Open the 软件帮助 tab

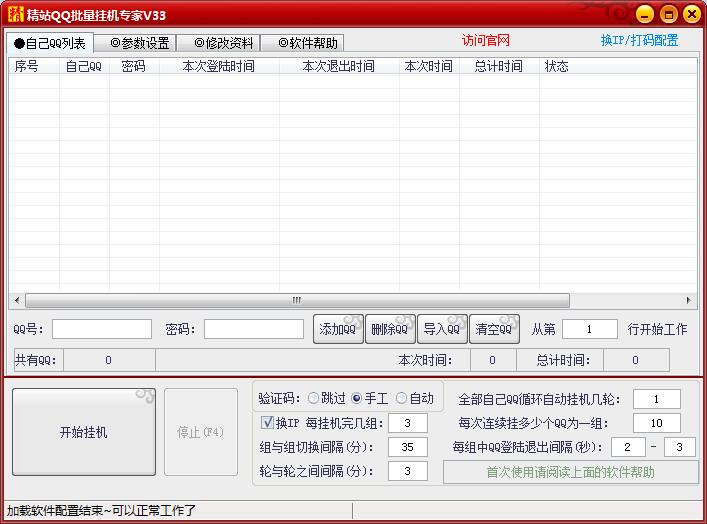303,43
